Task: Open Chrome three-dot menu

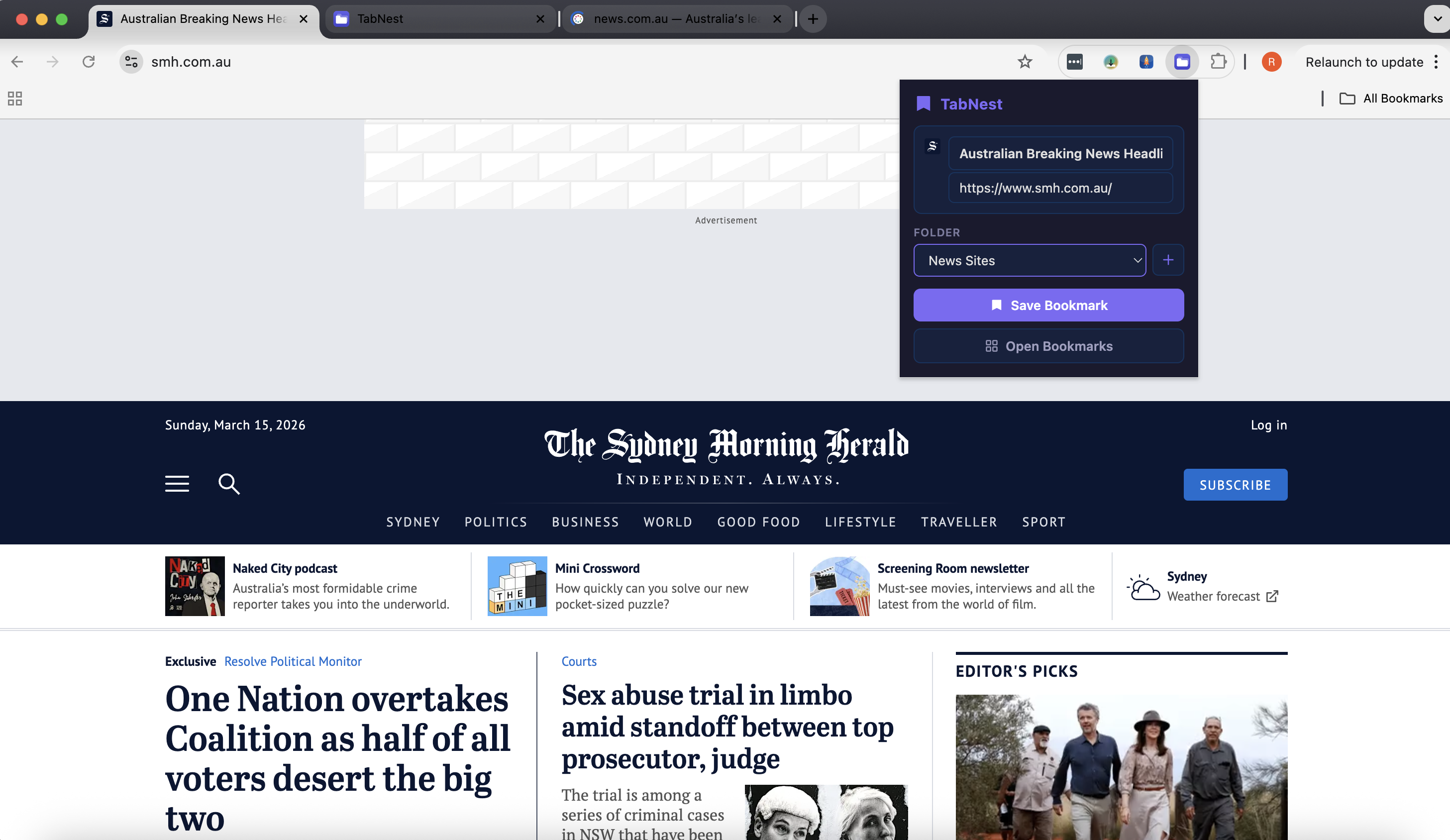Action: tap(1436, 62)
